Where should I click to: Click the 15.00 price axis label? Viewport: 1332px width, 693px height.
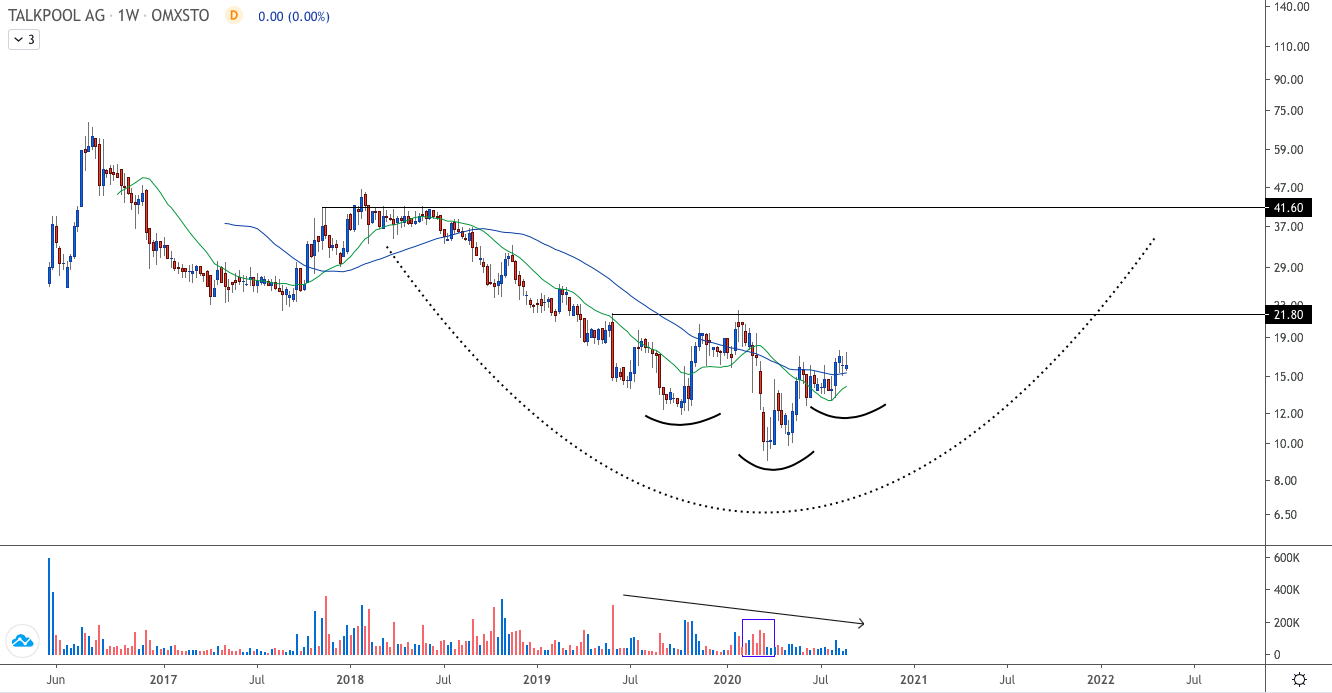point(1290,377)
